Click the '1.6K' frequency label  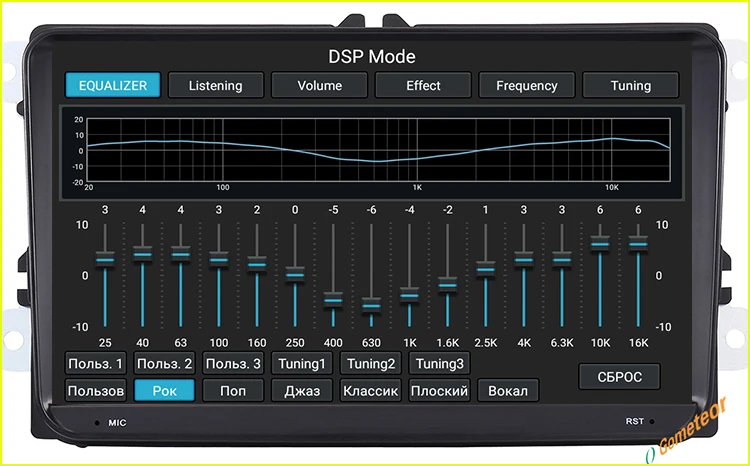pos(448,343)
